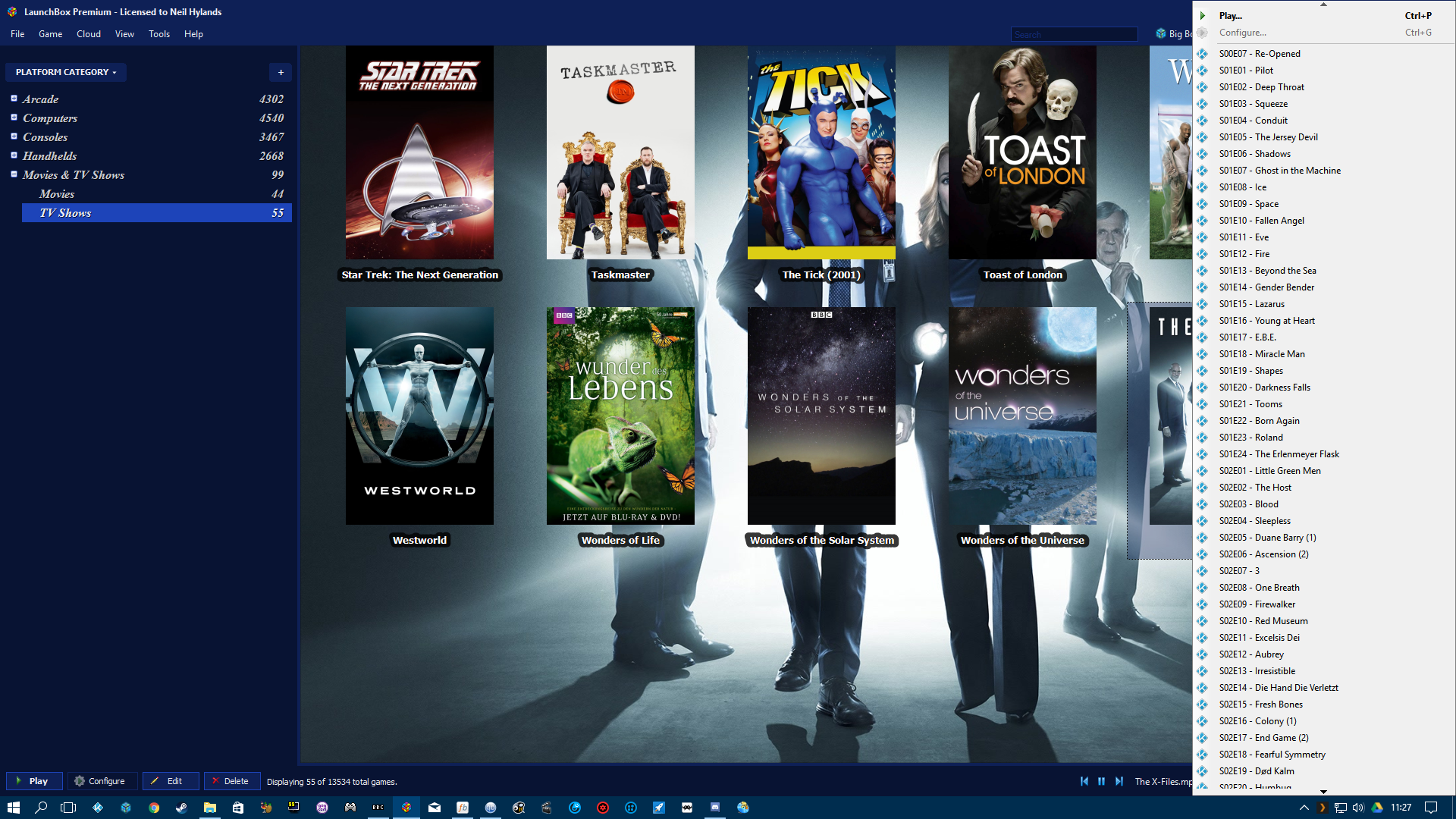Click the Edit button in bottom bar
This screenshot has height=819, width=1456.
point(171,781)
